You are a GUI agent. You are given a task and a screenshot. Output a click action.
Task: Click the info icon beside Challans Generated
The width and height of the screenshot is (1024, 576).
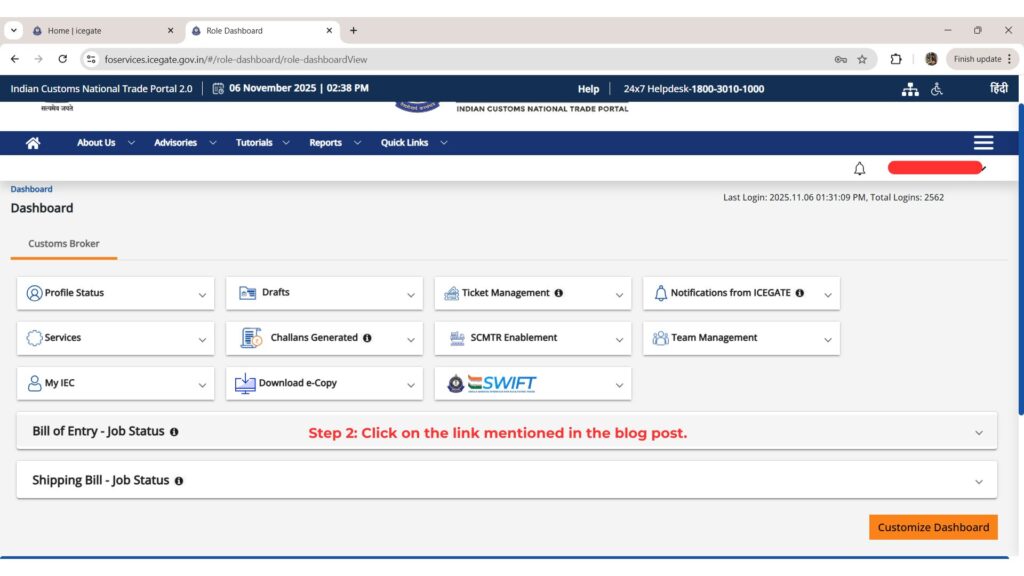[x=368, y=338]
